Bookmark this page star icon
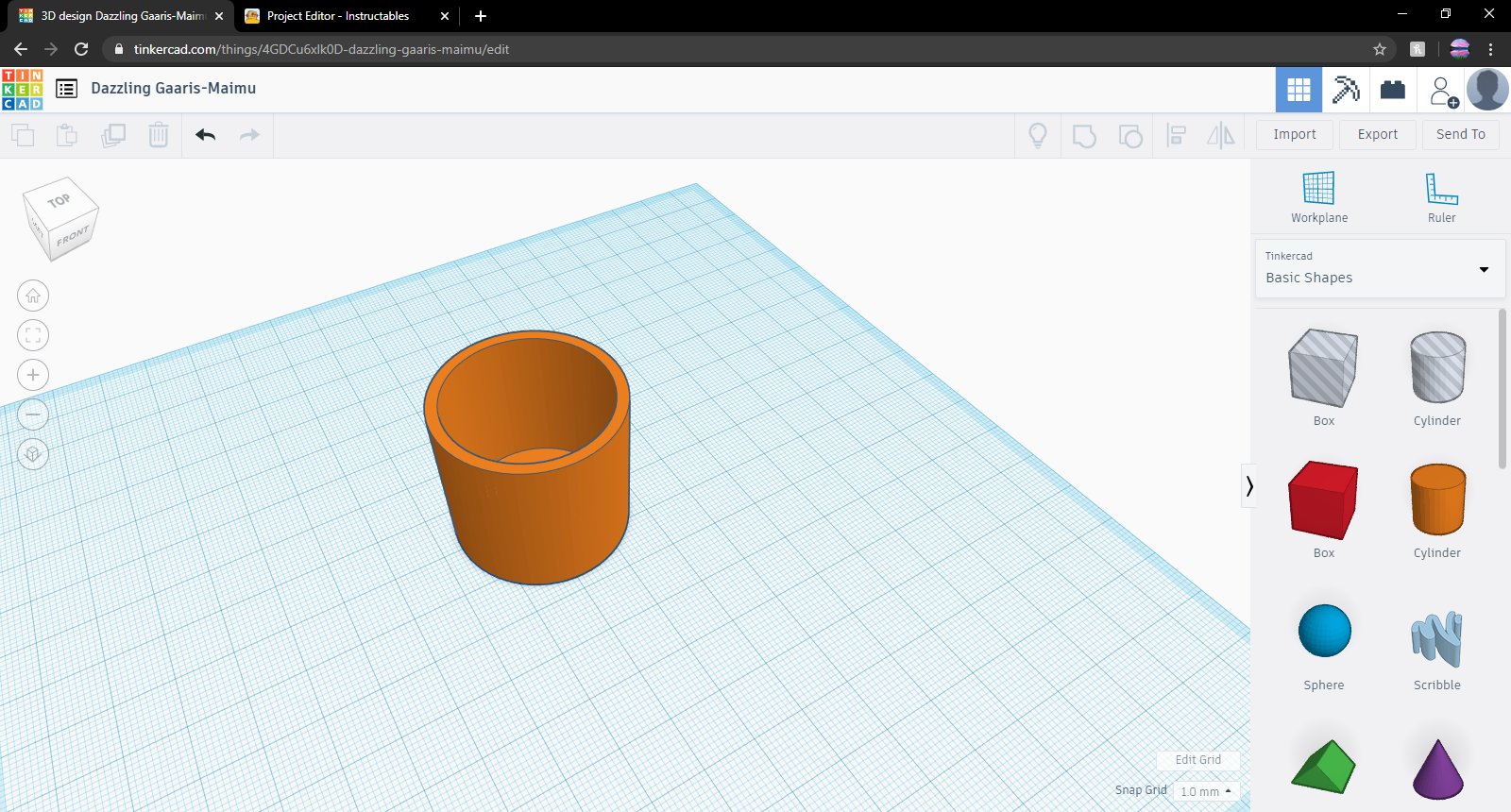The image size is (1511, 812). click(1380, 49)
